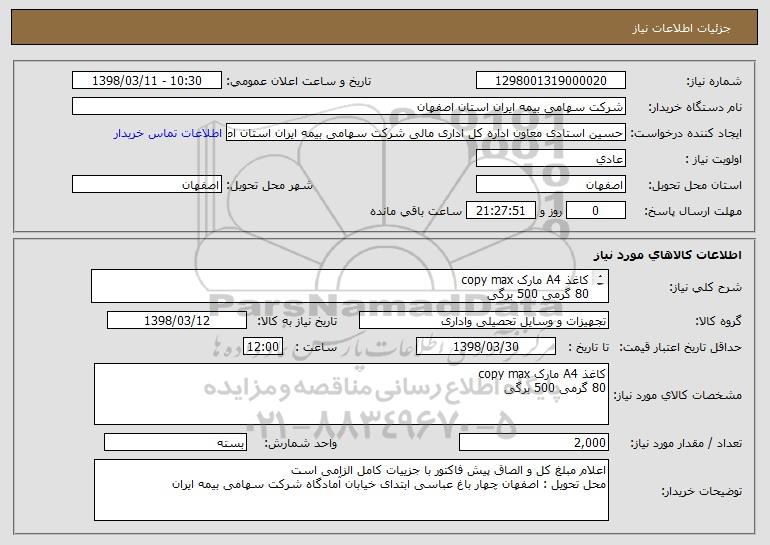Click the شماره نیاز label
Viewport: 770px width, 545px height.
click(x=714, y=81)
